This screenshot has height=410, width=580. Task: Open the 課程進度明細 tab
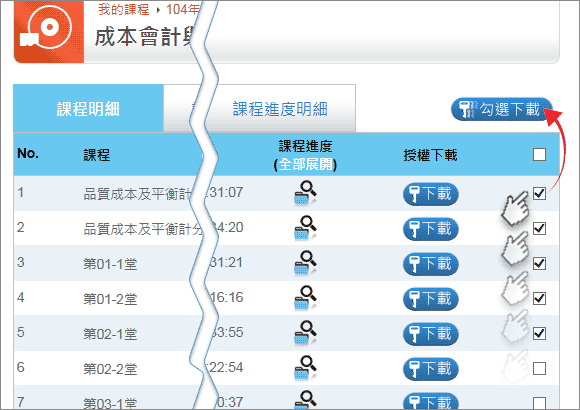280,109
